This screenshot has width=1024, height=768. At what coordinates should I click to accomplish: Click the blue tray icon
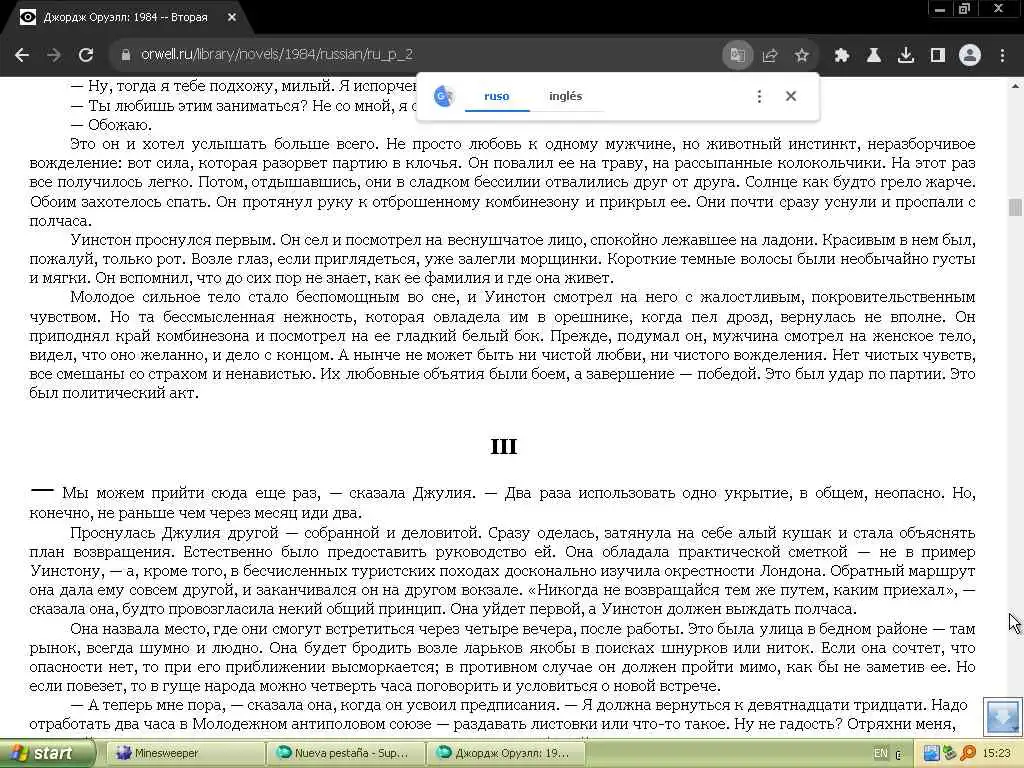coord(931,754)
